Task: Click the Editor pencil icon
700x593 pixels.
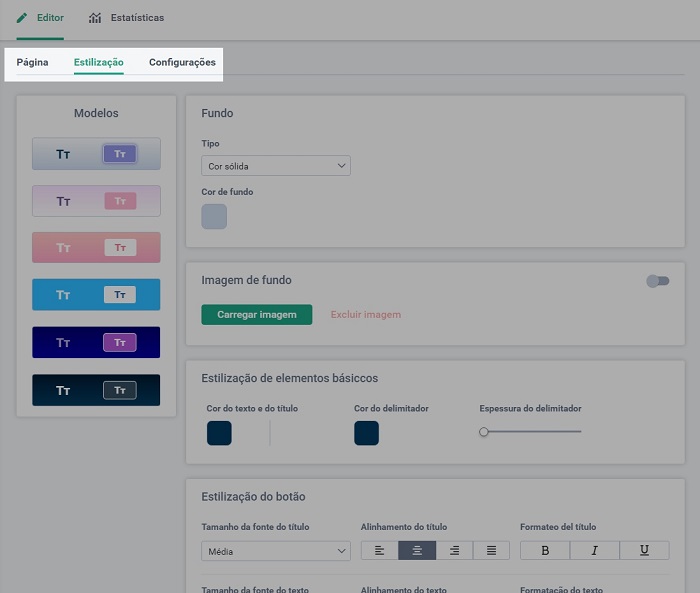Action: pos(21,18)
